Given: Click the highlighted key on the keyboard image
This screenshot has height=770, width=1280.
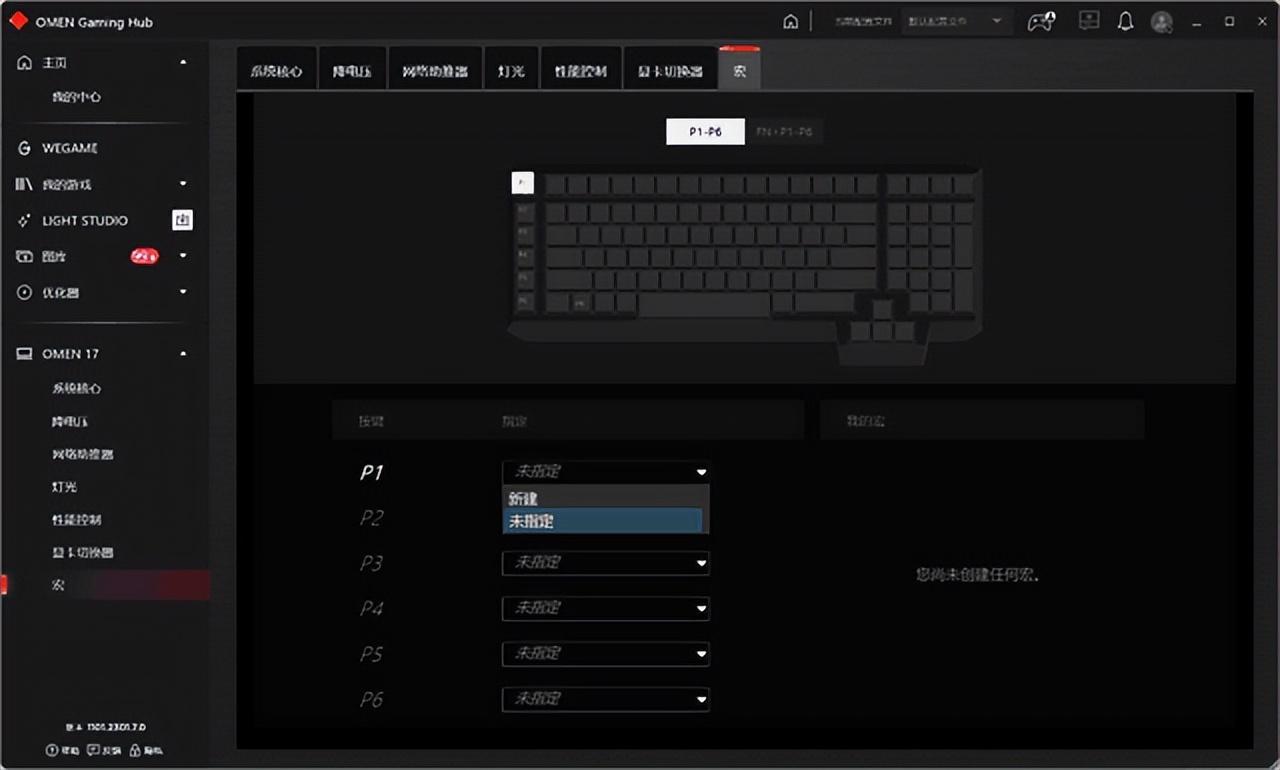Looking at the screenshot, I should pos(522,182).
